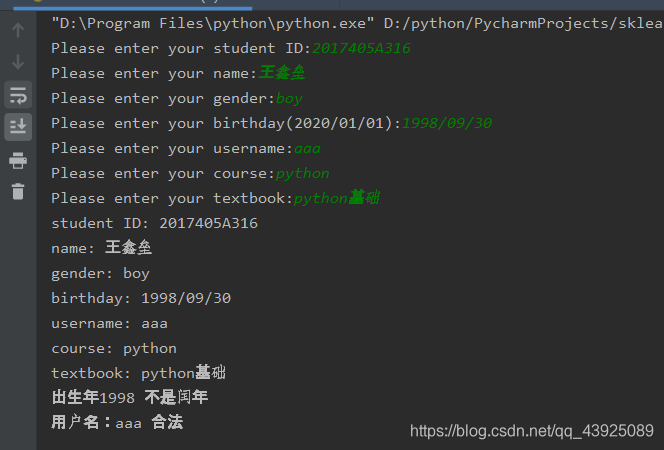Click the green entered Chinese name
The height and width of the screenshot is (450, 664).
[x=282, y=73]
